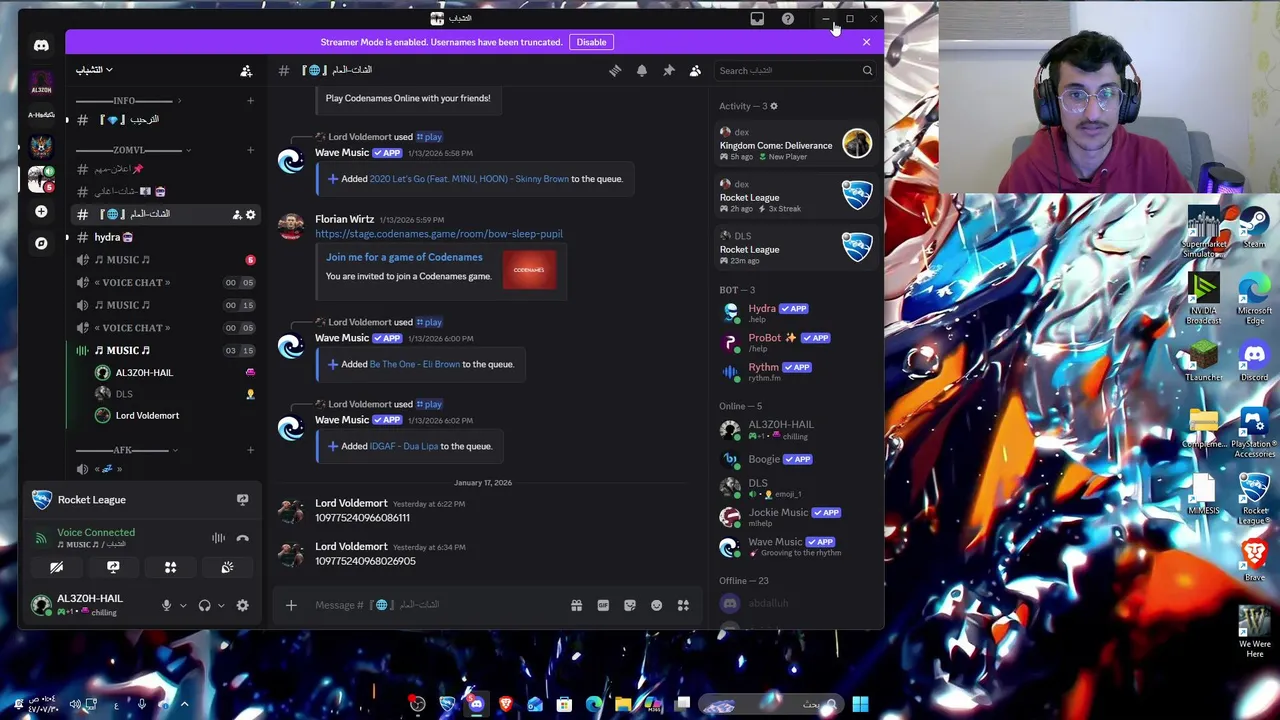Viewport: 1280px width, 720px height.
Task: Open Steam desktop shortcut
Action: click(x=1254, y=226)
